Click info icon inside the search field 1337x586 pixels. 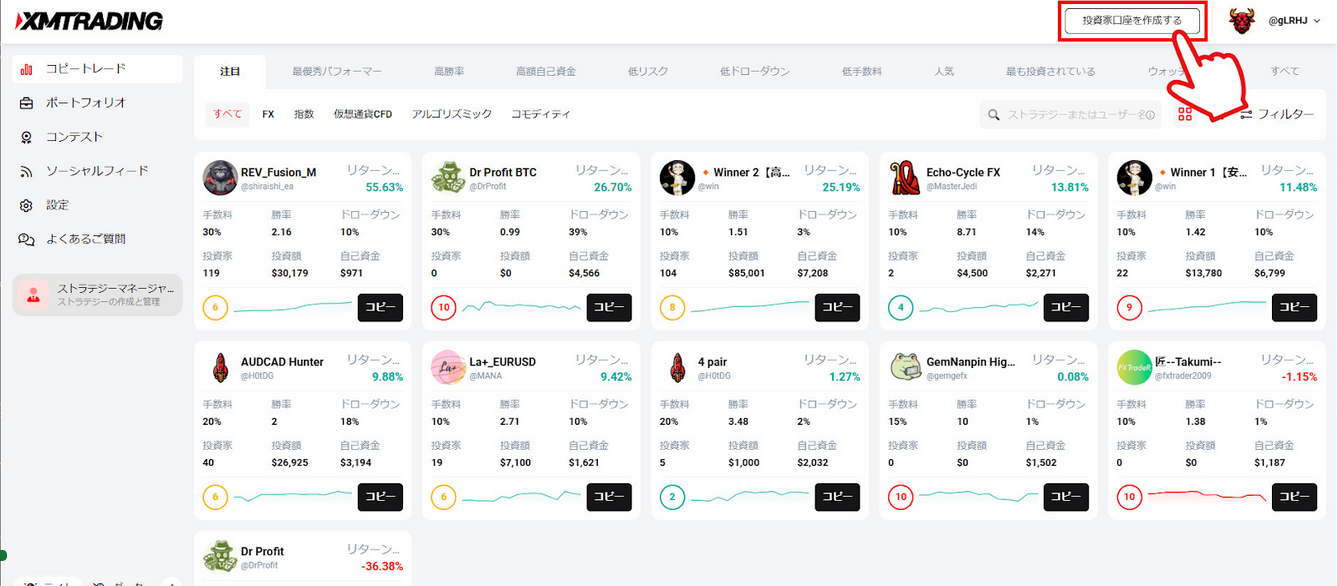(x=1150, y=115)
